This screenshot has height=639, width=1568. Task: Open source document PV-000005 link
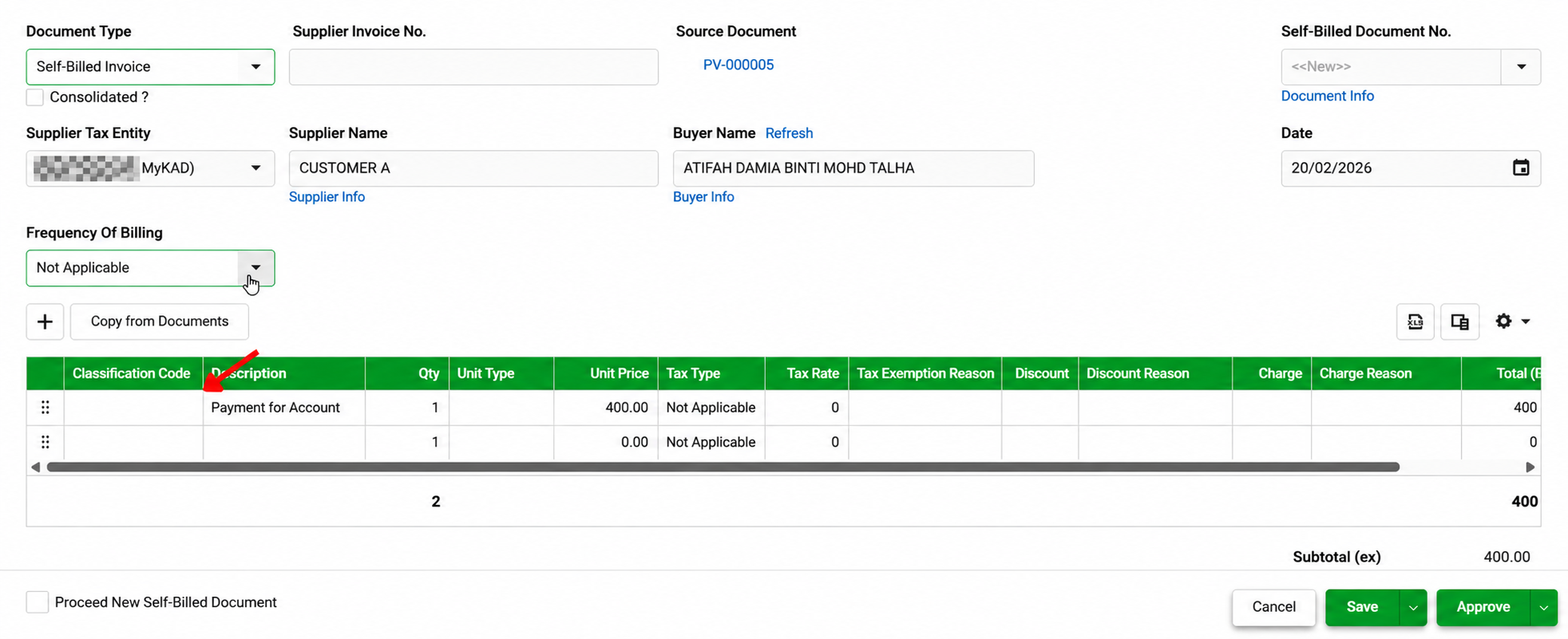click(x=738, y=65)
